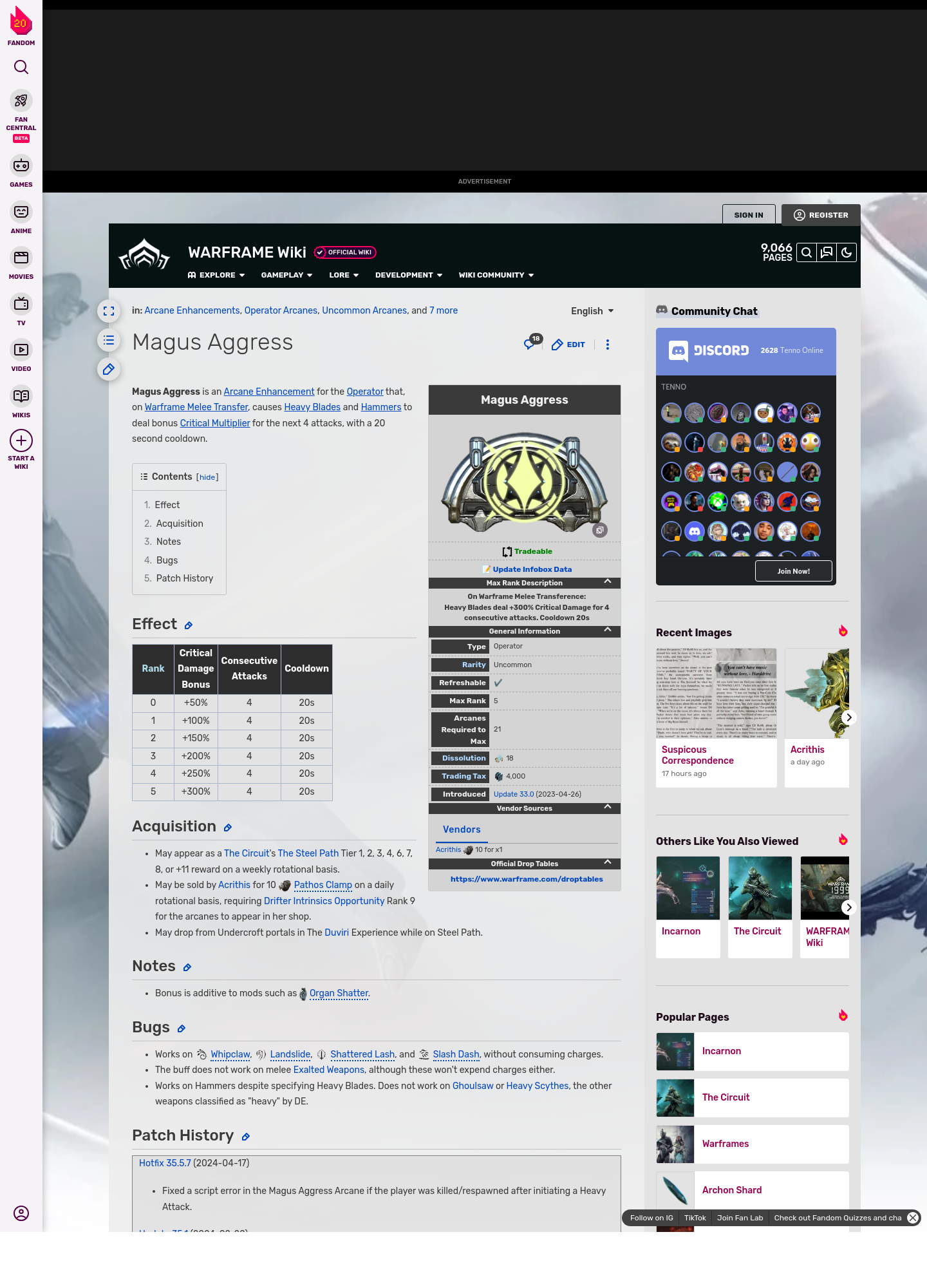The height and width of the screenshot is (1288, 927).
Task: Open Fandom sidebar search icon
Action: (21, 67)
